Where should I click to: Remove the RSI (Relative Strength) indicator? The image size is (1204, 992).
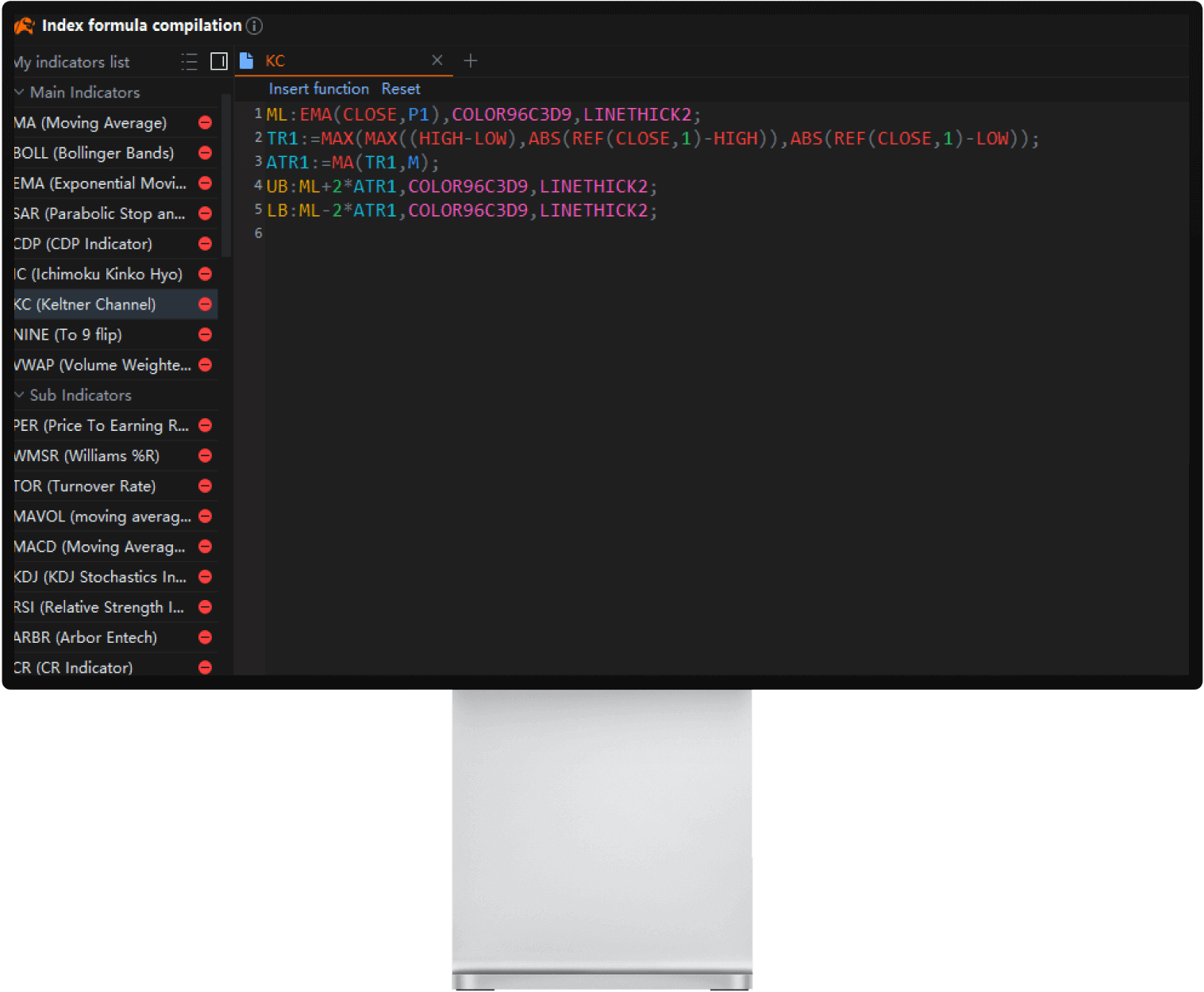[x=205, y=606]
